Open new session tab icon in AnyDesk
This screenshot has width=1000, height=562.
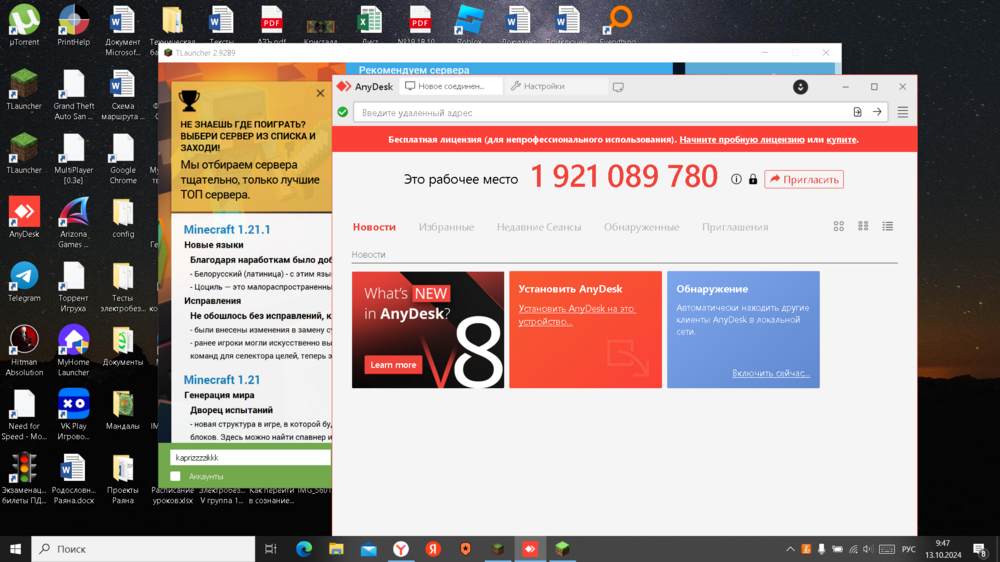click(x=618, y=87)
